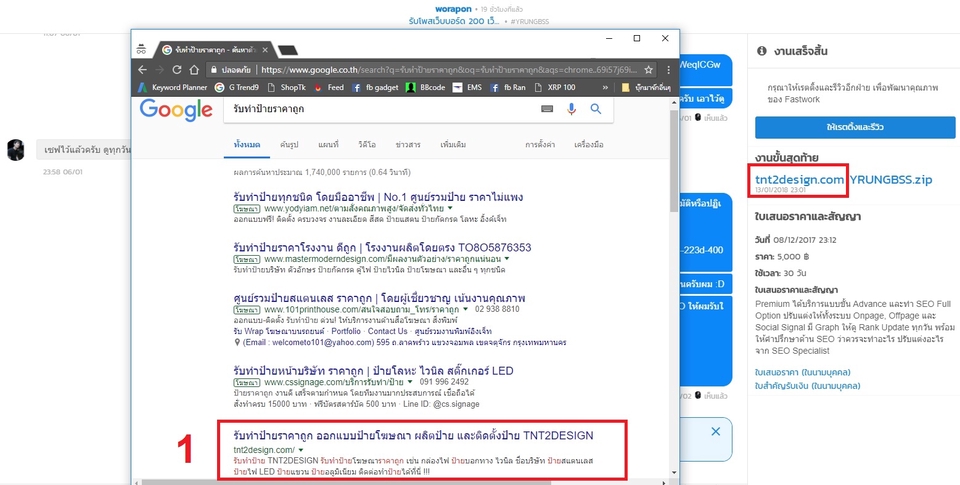
Task: Open the fb Ran bookmark
Action: (508, 88)
